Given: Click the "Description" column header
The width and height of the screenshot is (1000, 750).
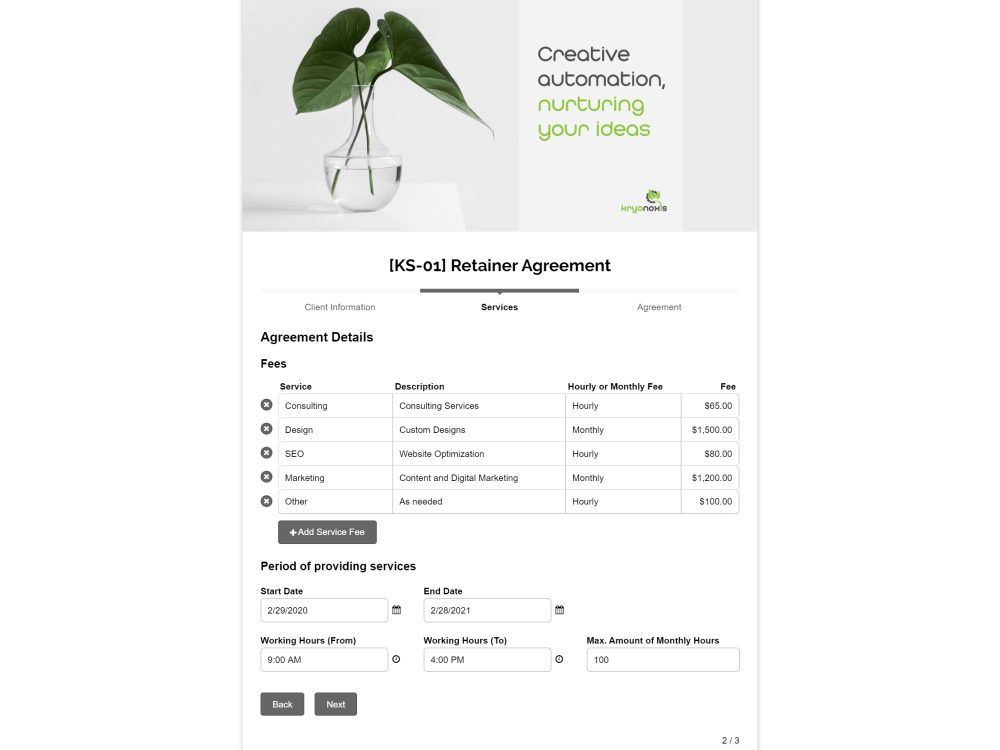Looking at the screenshot, I should pos(419,386).
